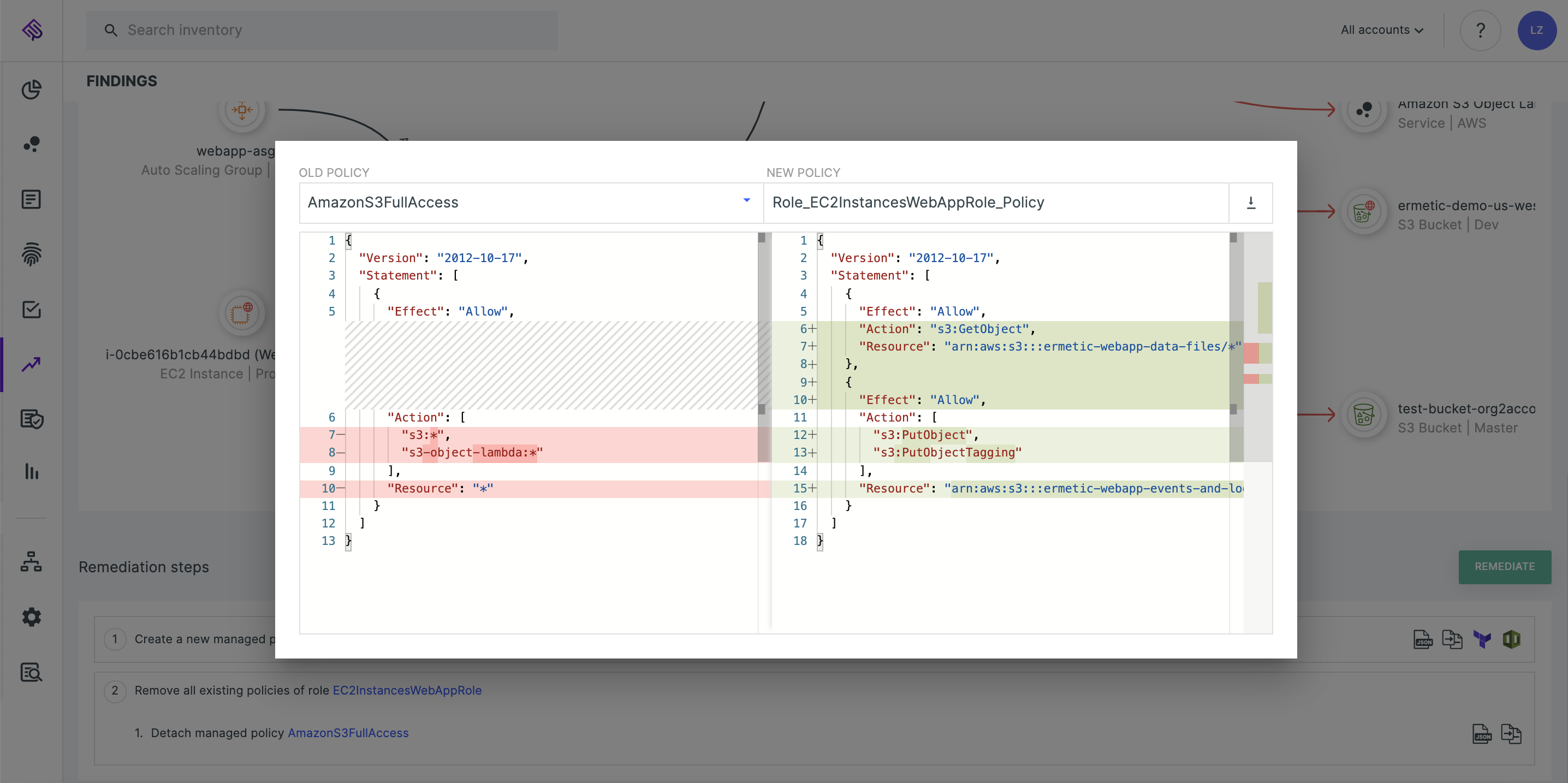Click the NEW POLICY label
This screenshot has height=783, width=1568.
click(x=804, y=173)
